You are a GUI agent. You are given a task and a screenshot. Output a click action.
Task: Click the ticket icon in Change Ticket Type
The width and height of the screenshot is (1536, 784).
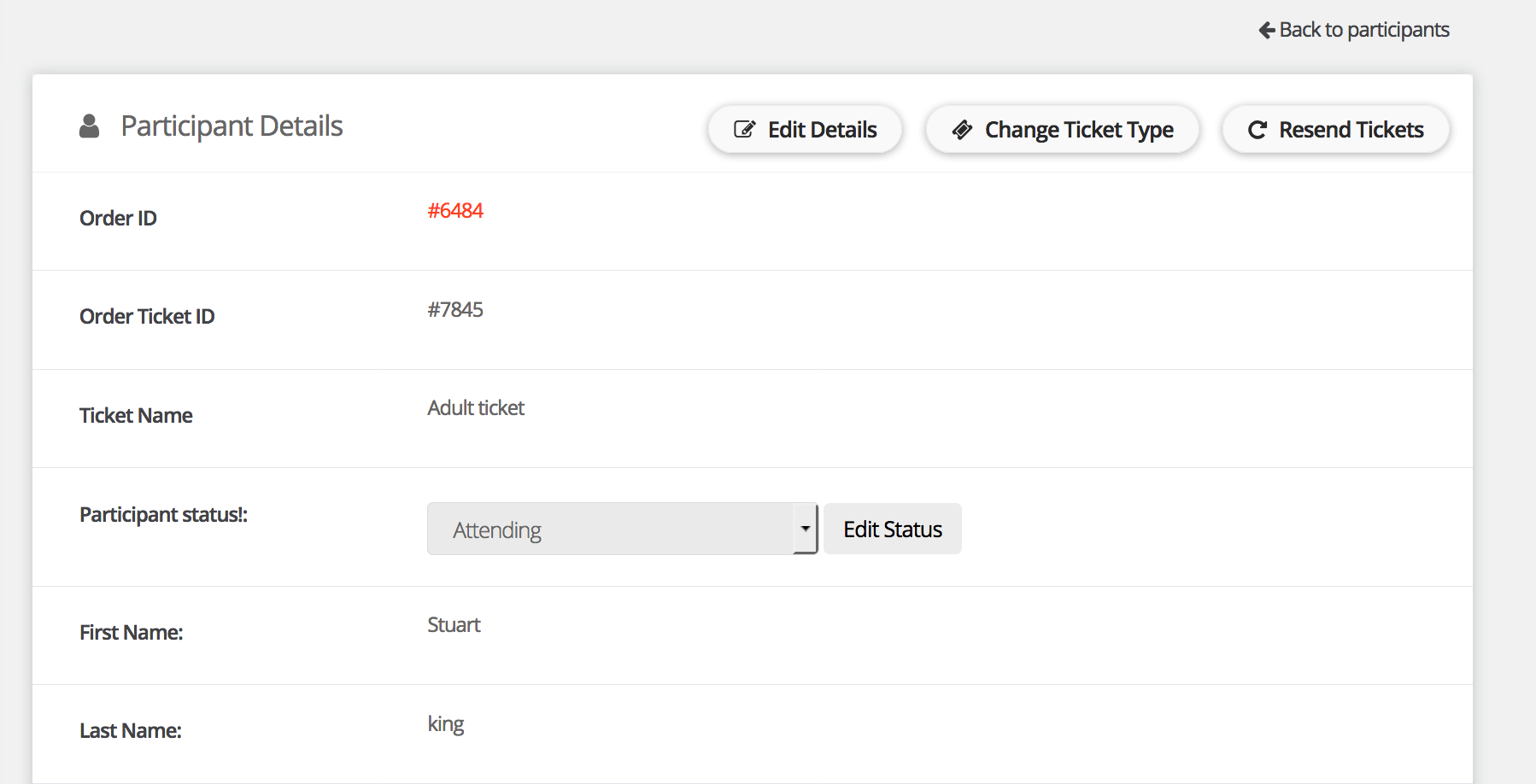[x=962, y=130]
